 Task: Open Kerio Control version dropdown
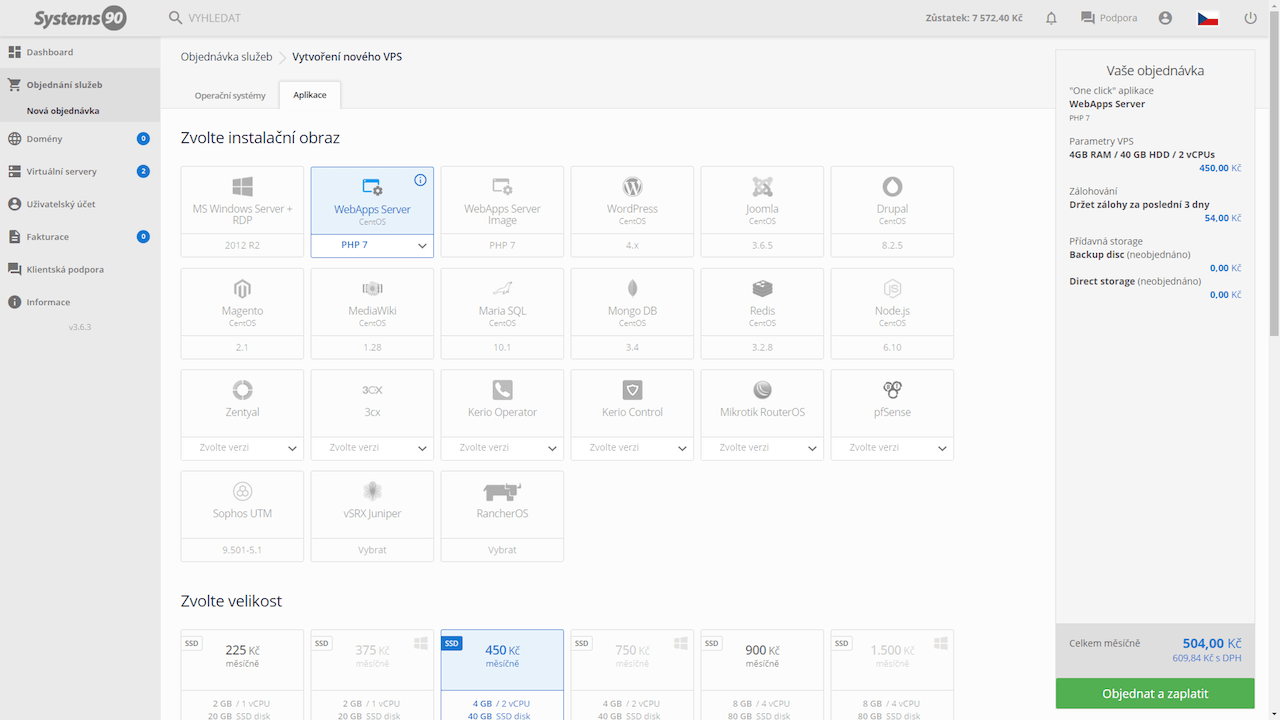coord(632,448)
